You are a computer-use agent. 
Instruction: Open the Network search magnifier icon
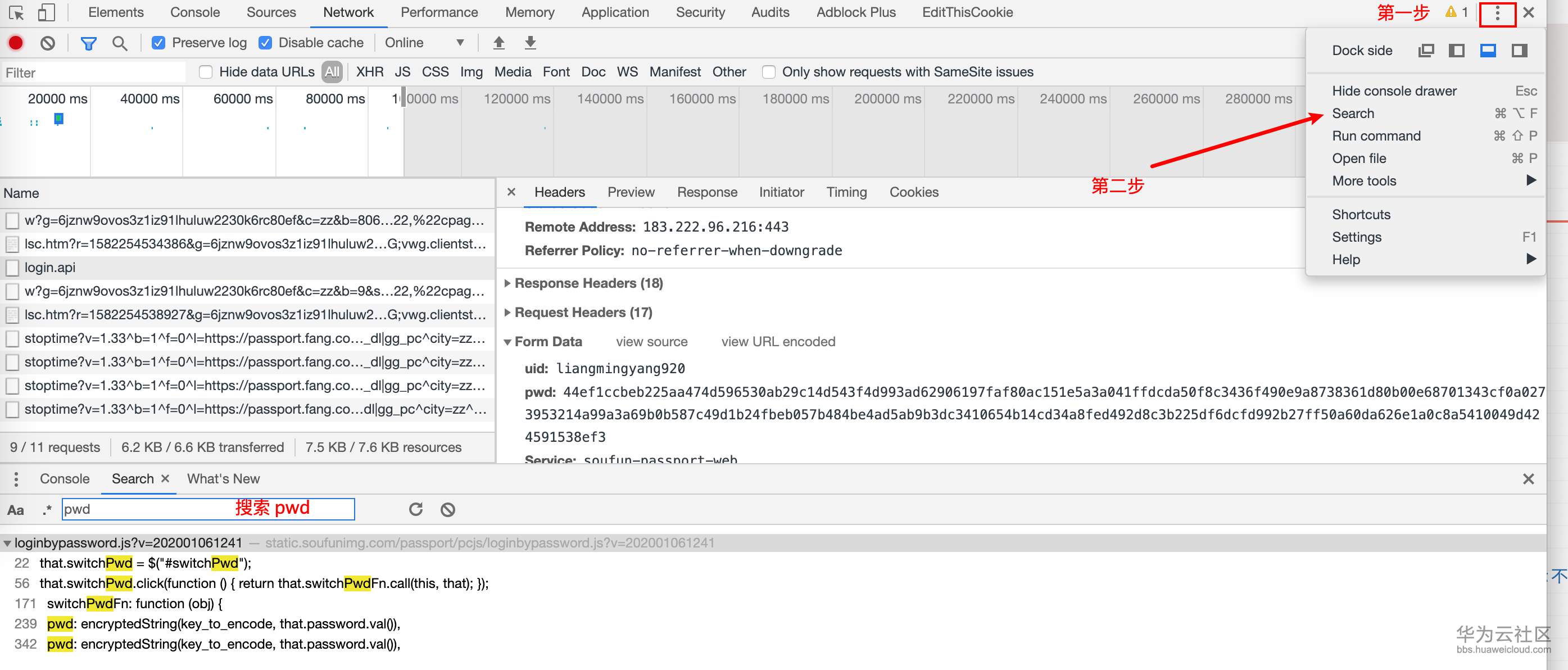point(120,43)
